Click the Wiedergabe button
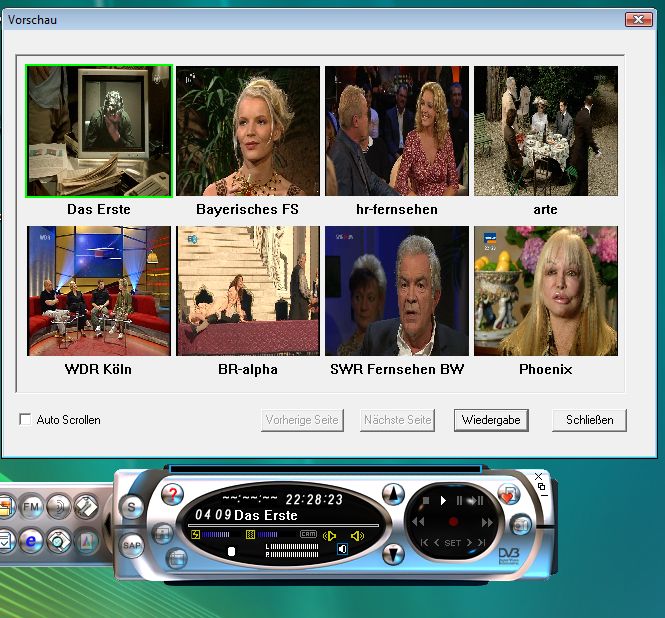The height and width of the screenshot is (618, 665). pyautogui.click(x=491, y=420)
